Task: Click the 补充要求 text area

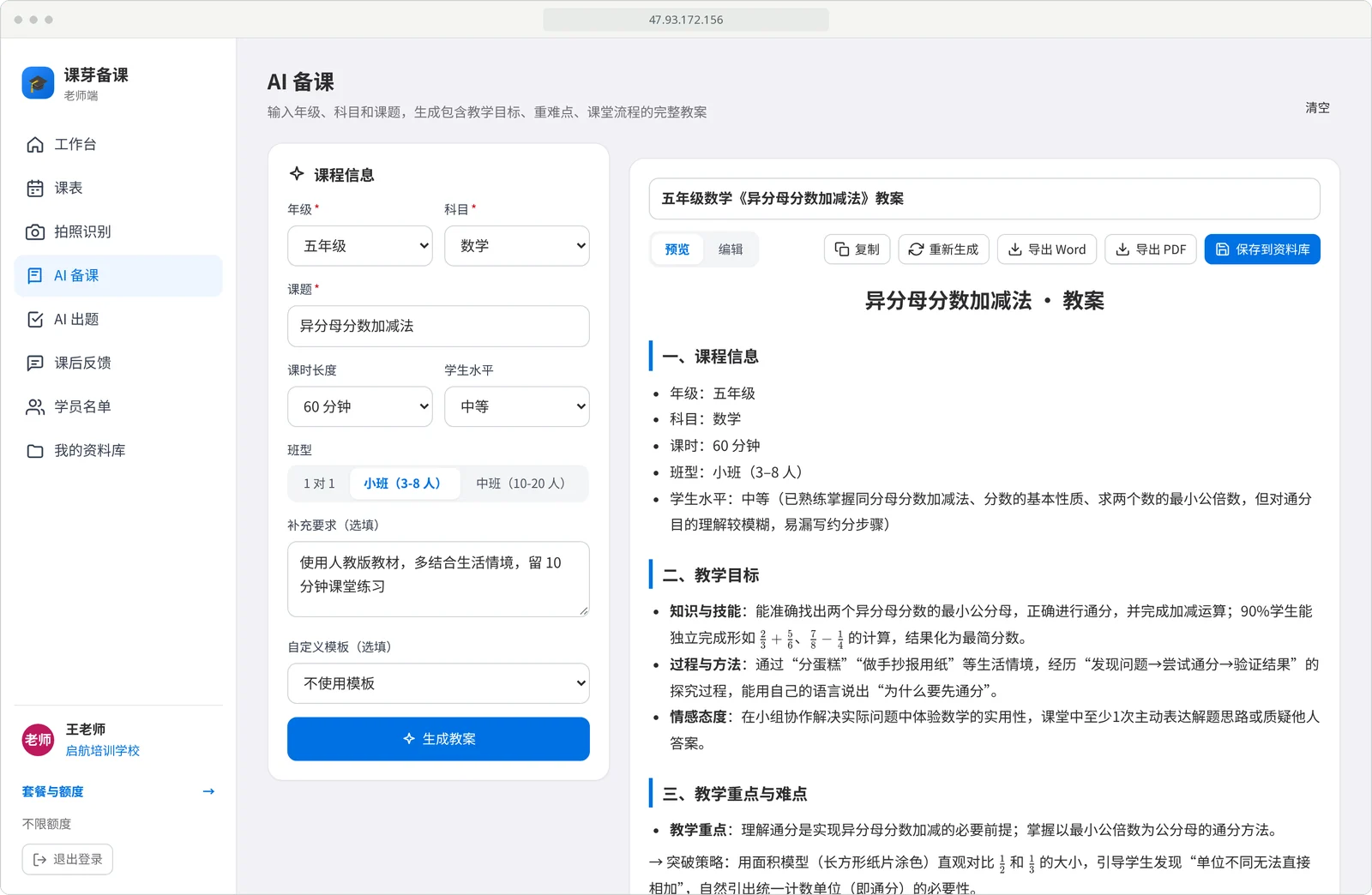Action: pos(438,579)
